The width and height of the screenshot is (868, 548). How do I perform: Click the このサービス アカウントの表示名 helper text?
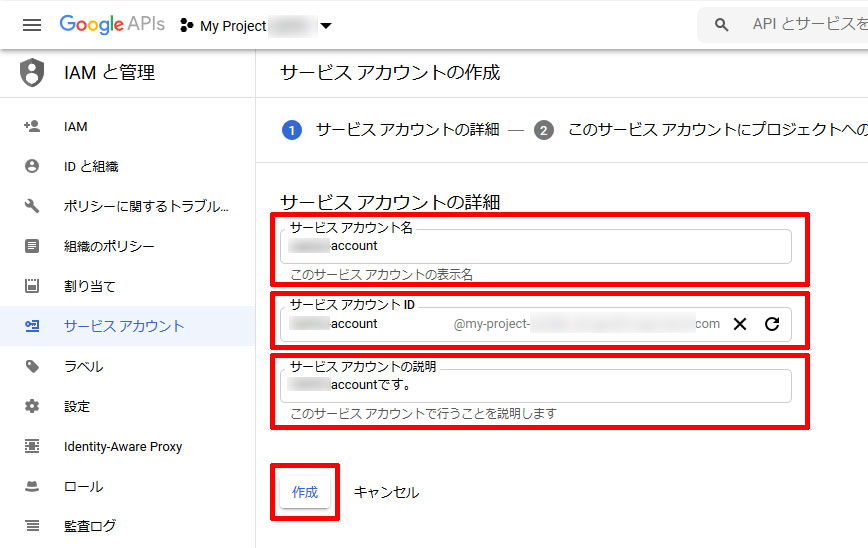(382, 275)
